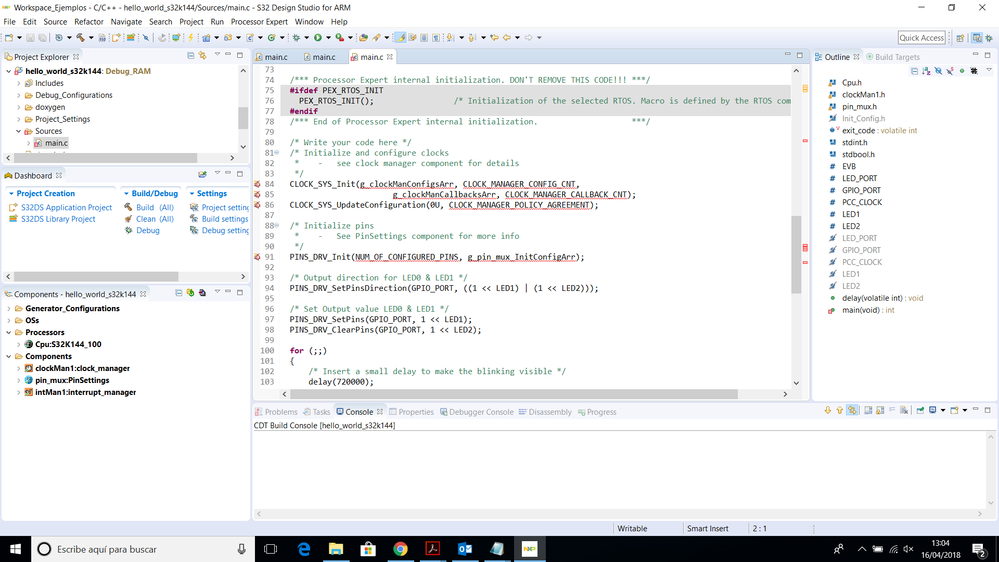Viewport: 999px width, 562px height.
Task: Toggle Hide Non-Public Members green dot
Action: 962,71
